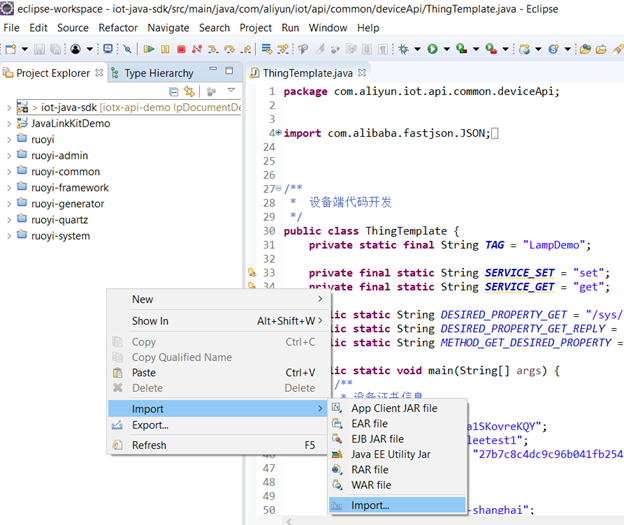Click the Drop to Frame icon
This screenshot has height=525, width=624.
click(x=267, y=49)
